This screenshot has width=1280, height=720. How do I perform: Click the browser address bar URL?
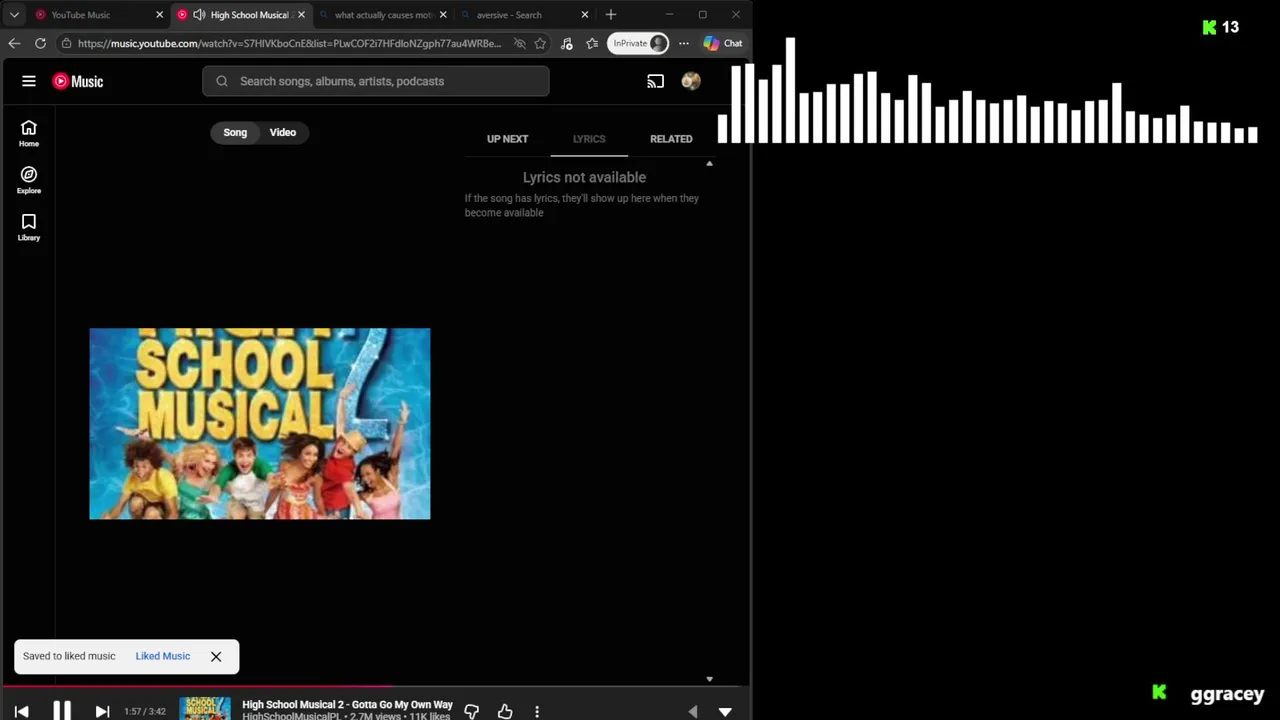tap(289, 43)
